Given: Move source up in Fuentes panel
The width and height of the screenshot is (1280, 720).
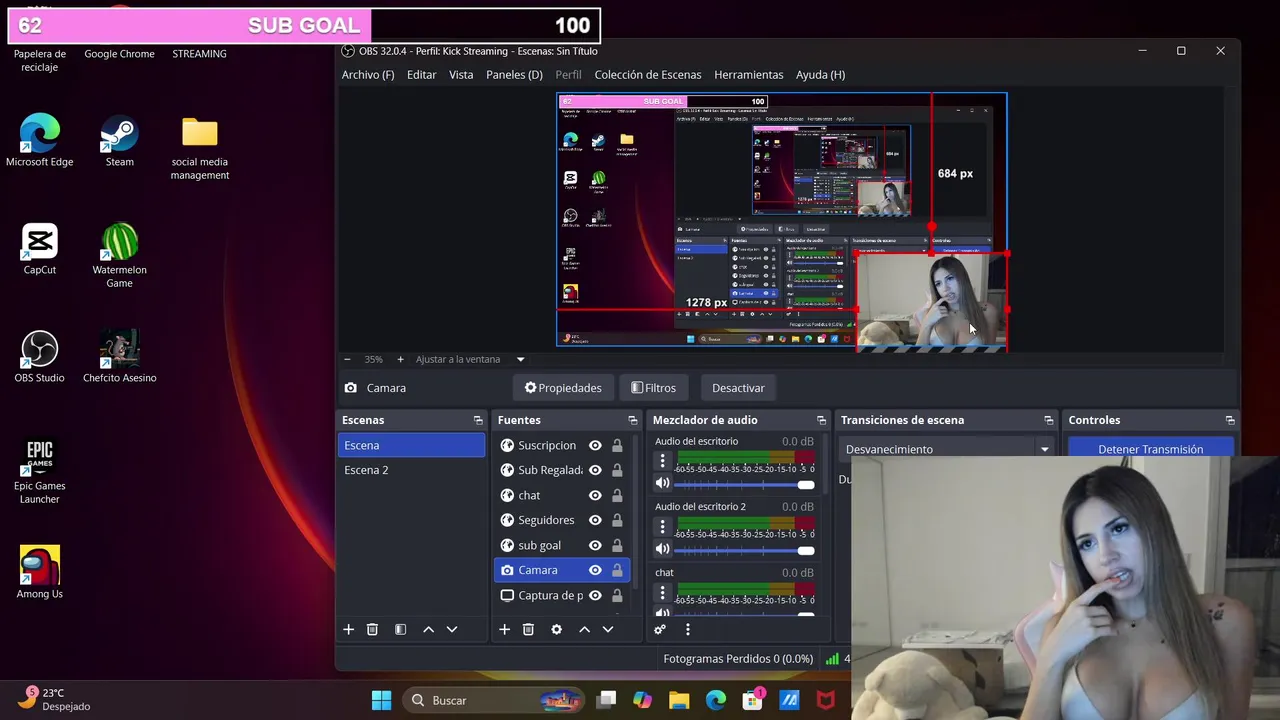Looking at the screenshot, I should click(584, 629).
